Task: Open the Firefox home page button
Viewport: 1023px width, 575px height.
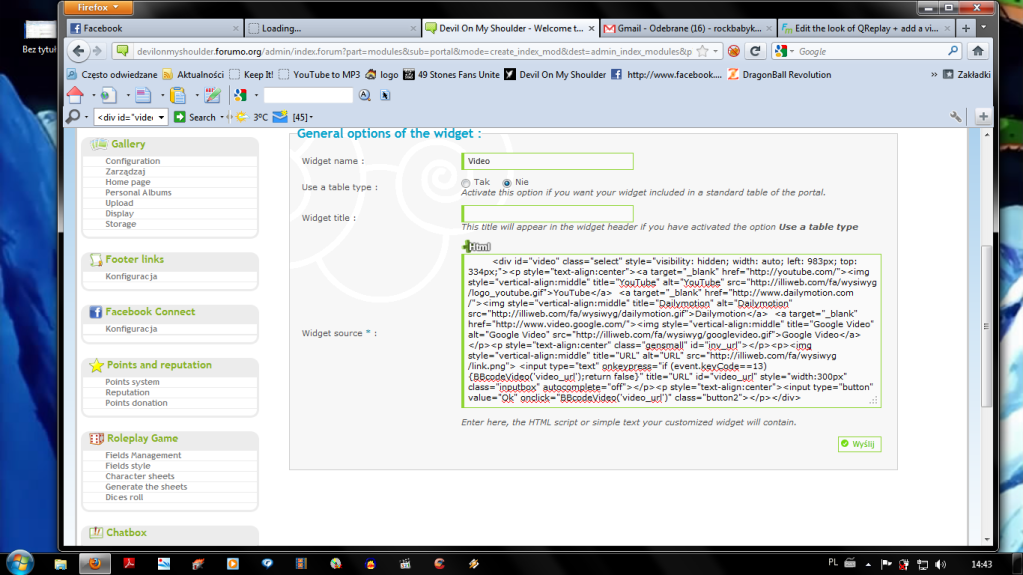Action: [x=977, y=51]
